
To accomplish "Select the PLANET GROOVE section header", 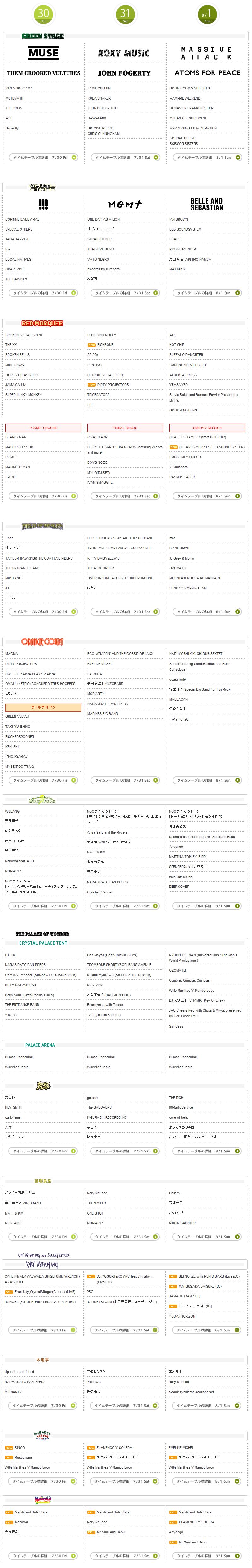I will [43, 427].
